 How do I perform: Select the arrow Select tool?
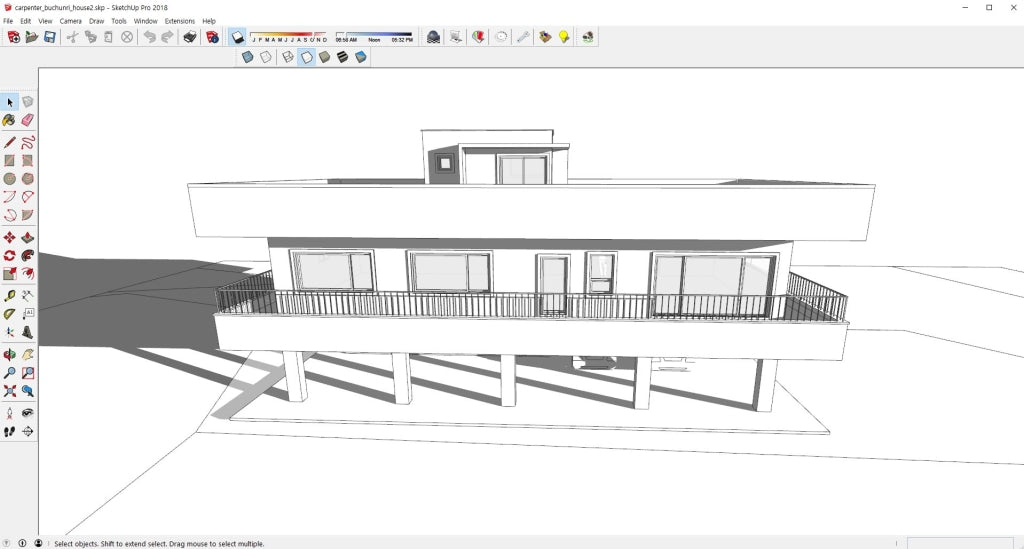click(9, 102)
